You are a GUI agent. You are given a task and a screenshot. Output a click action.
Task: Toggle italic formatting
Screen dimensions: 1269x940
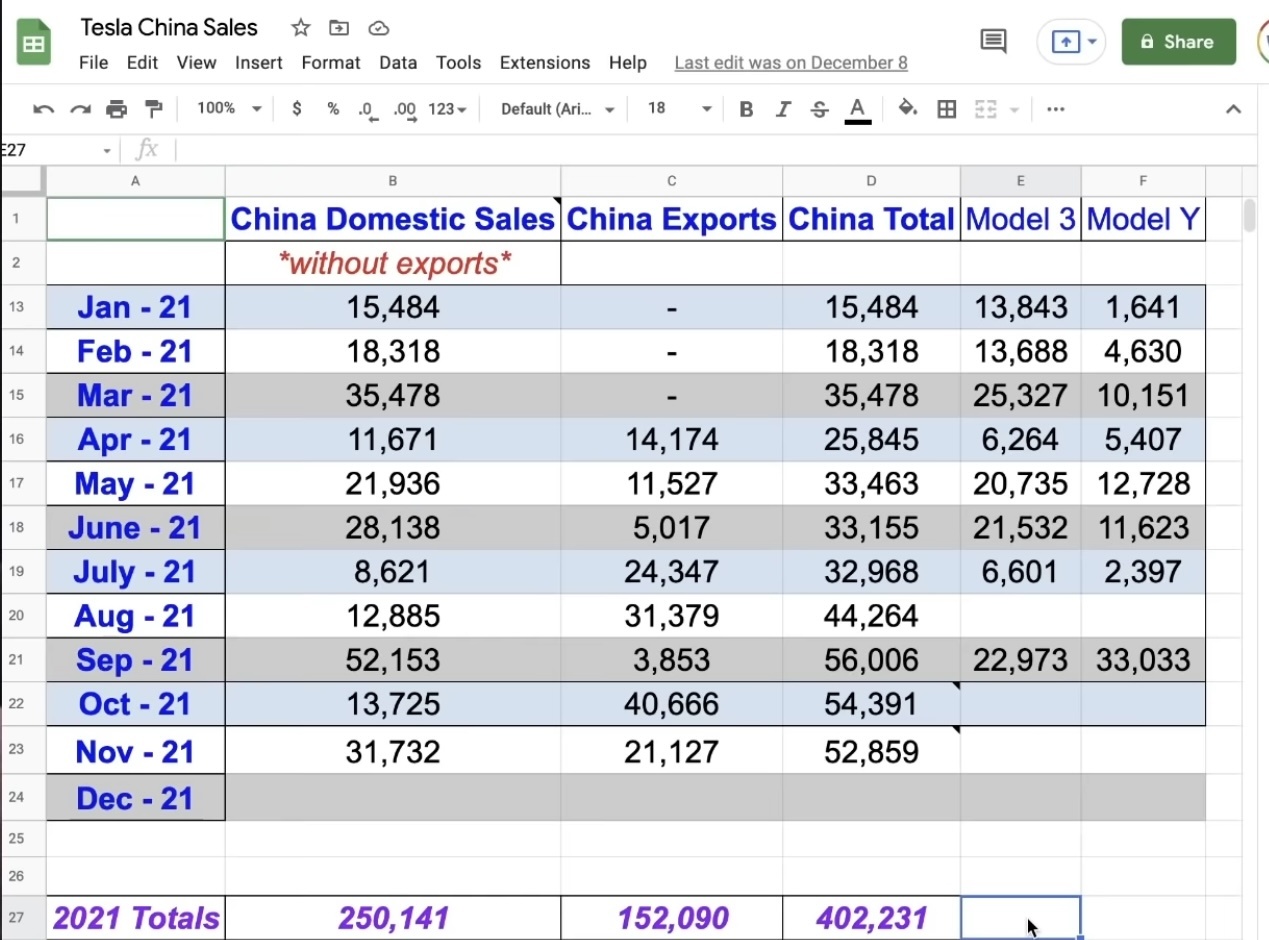point(783,109)
